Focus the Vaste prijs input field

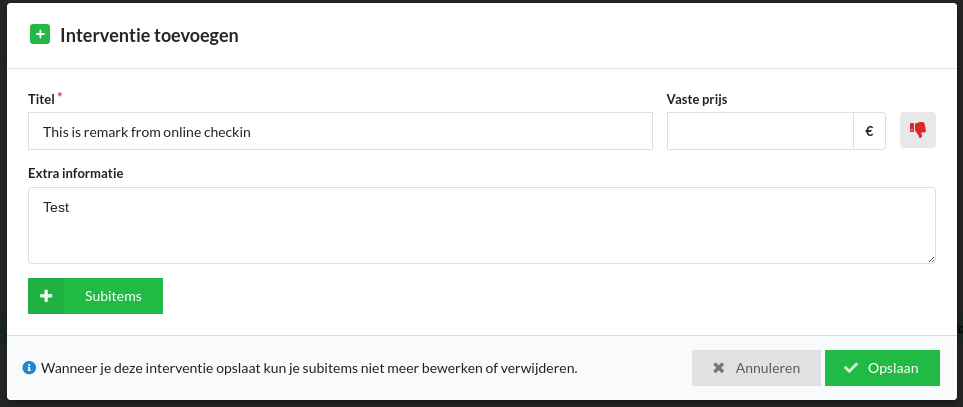coord(760,131)
